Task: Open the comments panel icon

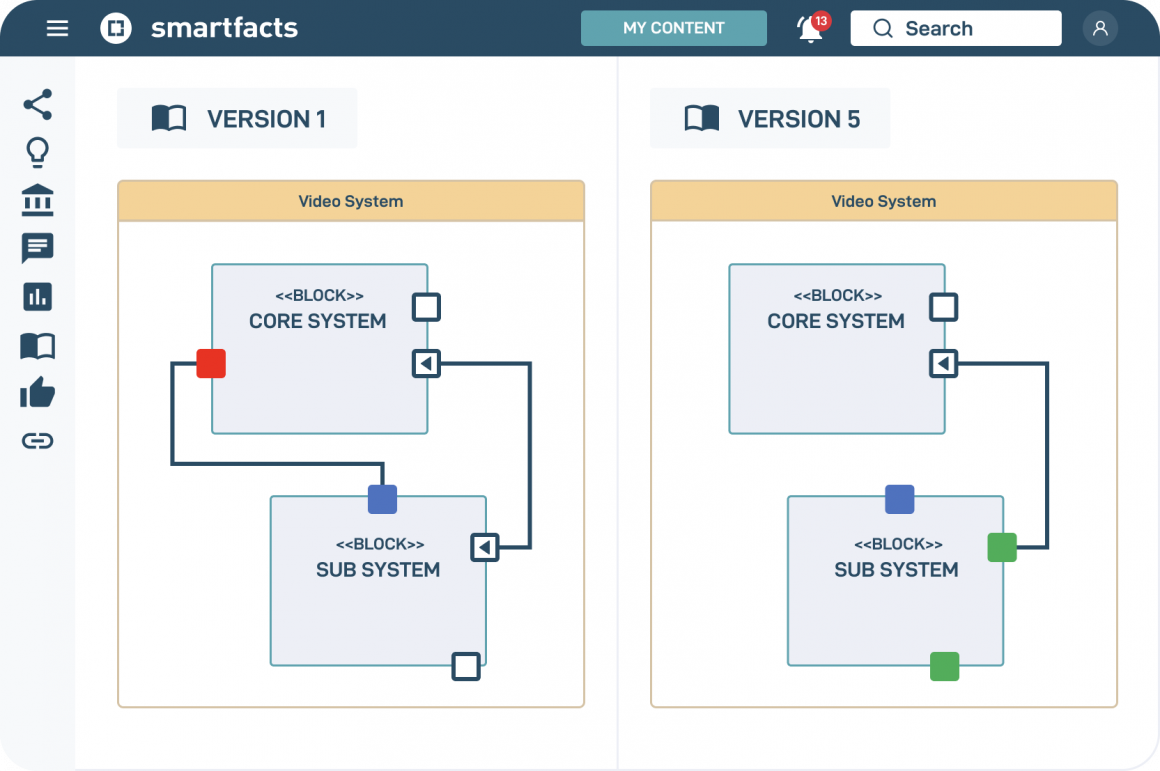Action: point(37,248)
